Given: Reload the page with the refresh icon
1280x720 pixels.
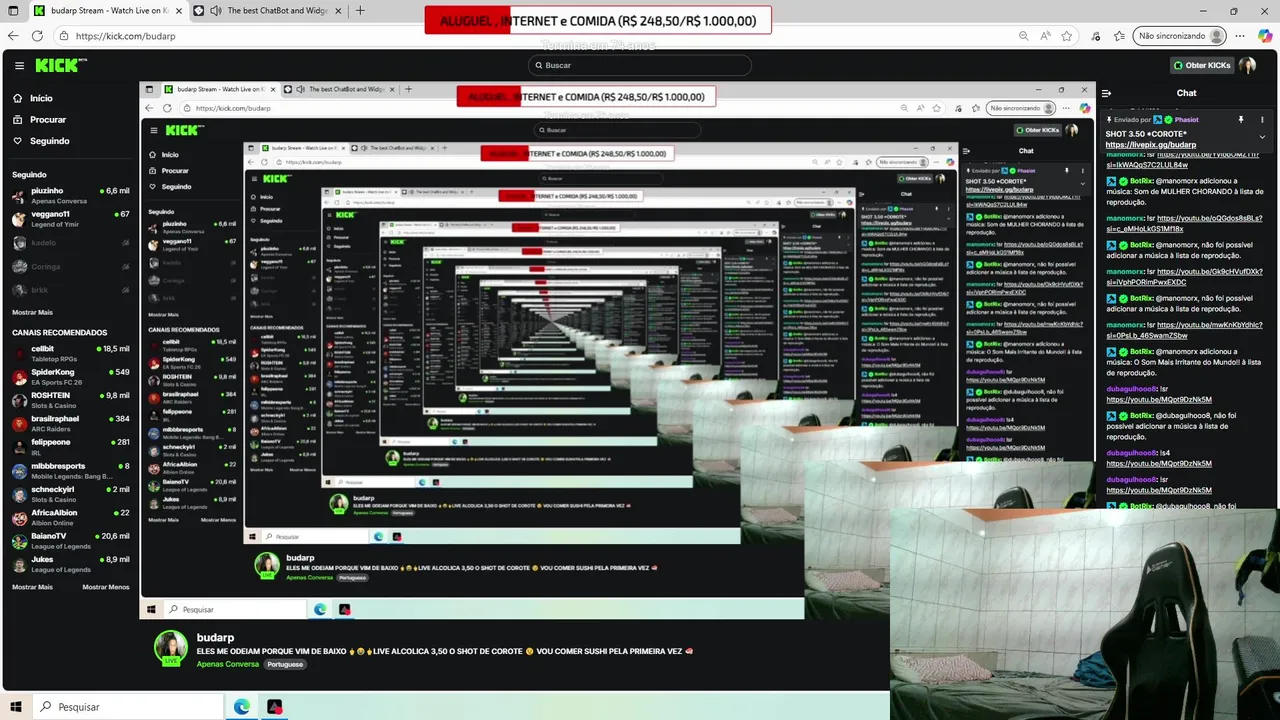Looking at the screenshot, I should coord(37,35).
